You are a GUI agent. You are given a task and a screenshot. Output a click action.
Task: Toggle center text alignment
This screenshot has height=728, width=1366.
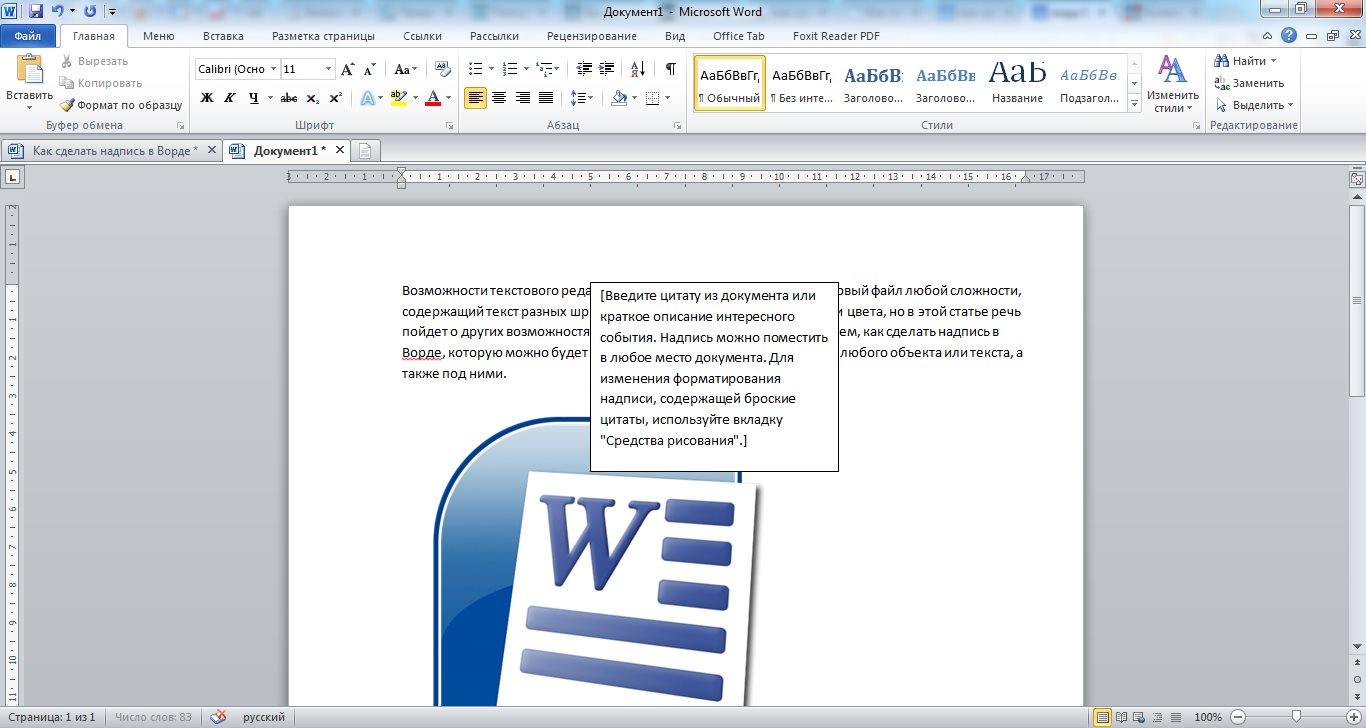(x=498, y=98)
